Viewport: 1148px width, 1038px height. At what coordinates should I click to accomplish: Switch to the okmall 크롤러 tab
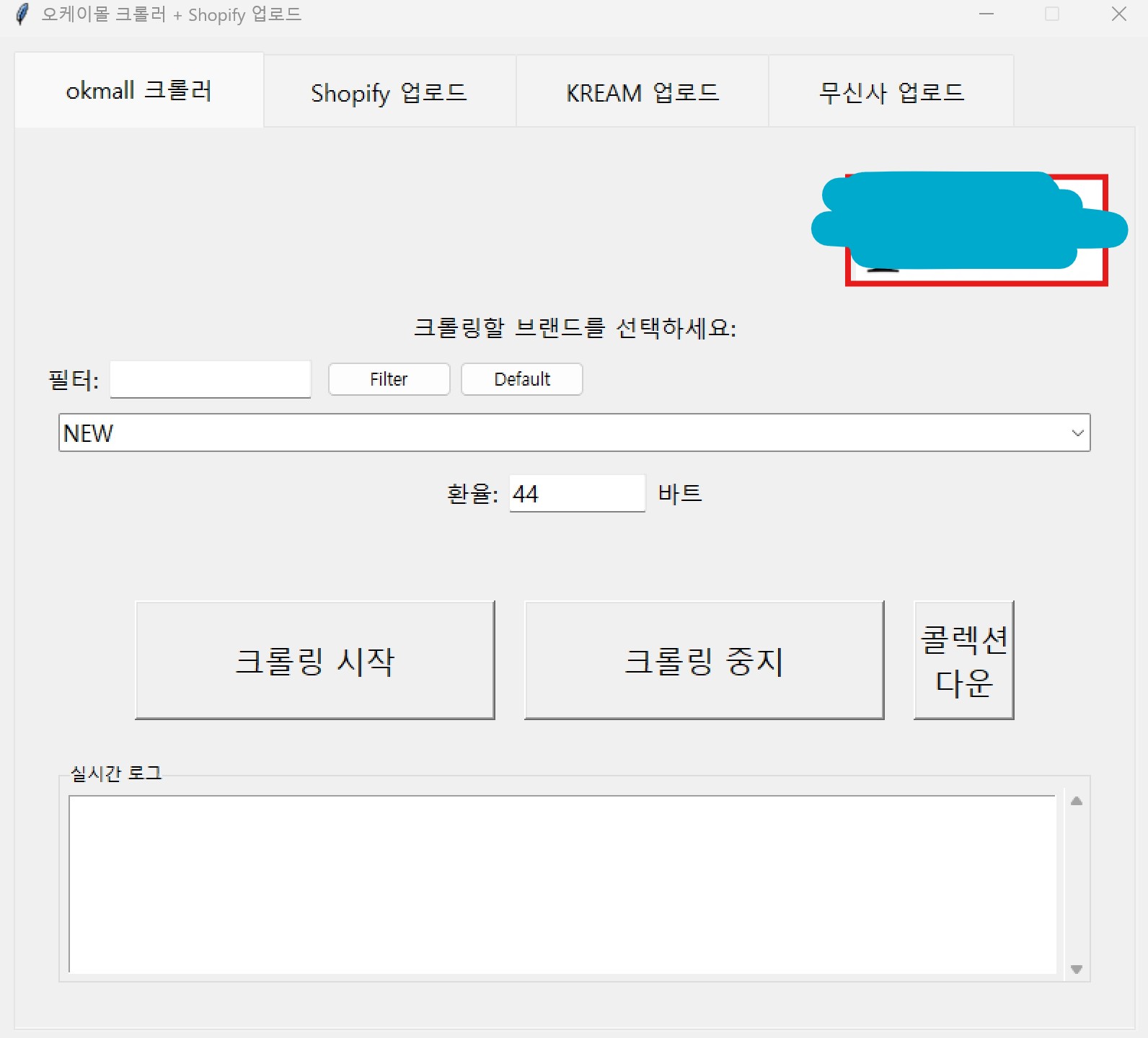[139, 92]
